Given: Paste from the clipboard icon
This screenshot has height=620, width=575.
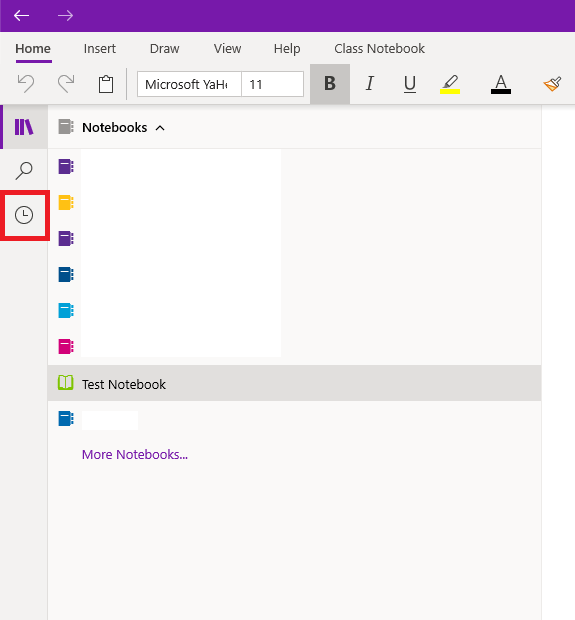Looking at the screenshot, I should (106, 84).
